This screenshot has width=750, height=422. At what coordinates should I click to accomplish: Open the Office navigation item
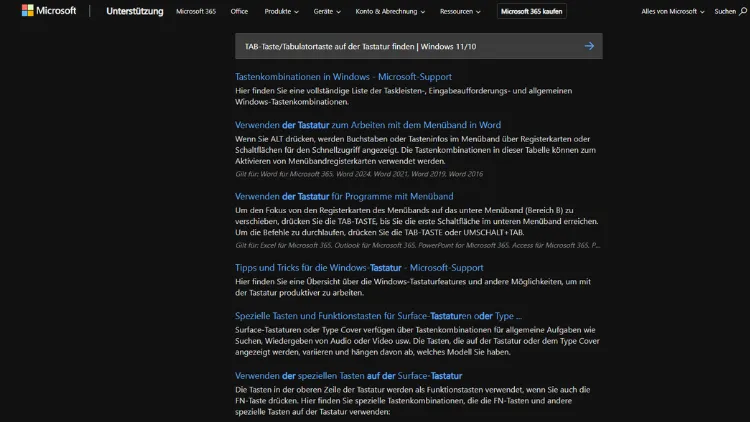pos(239,11)
